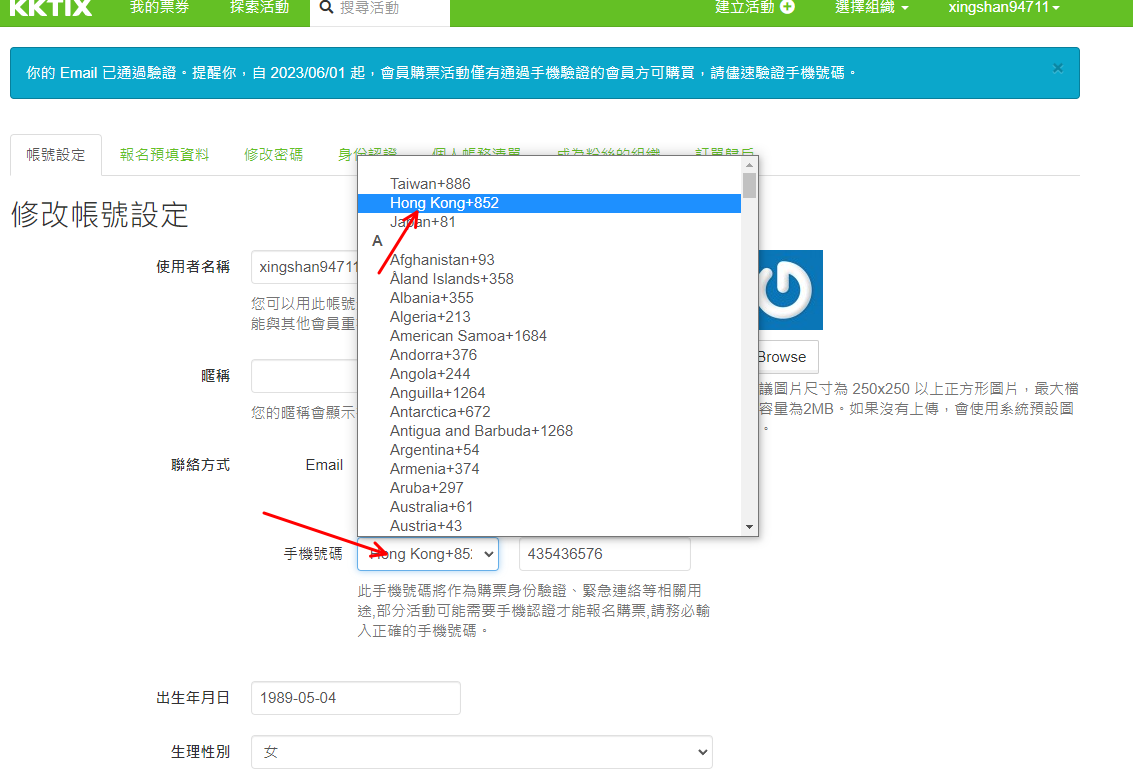The height and width of the screenshot is (784, 1133).
Task: Open the 選擇組織 dropdown menu
Action: [x=872, y=8]
